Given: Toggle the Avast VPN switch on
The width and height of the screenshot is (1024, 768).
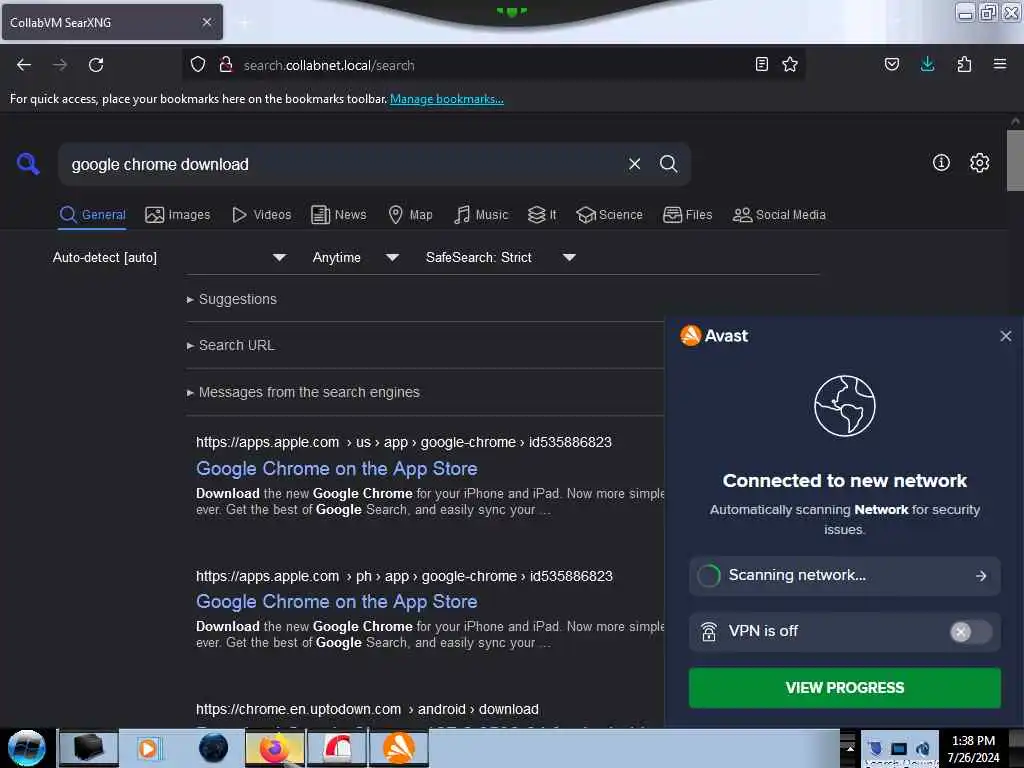Looking at the screenshot, I should click(970, 632).
